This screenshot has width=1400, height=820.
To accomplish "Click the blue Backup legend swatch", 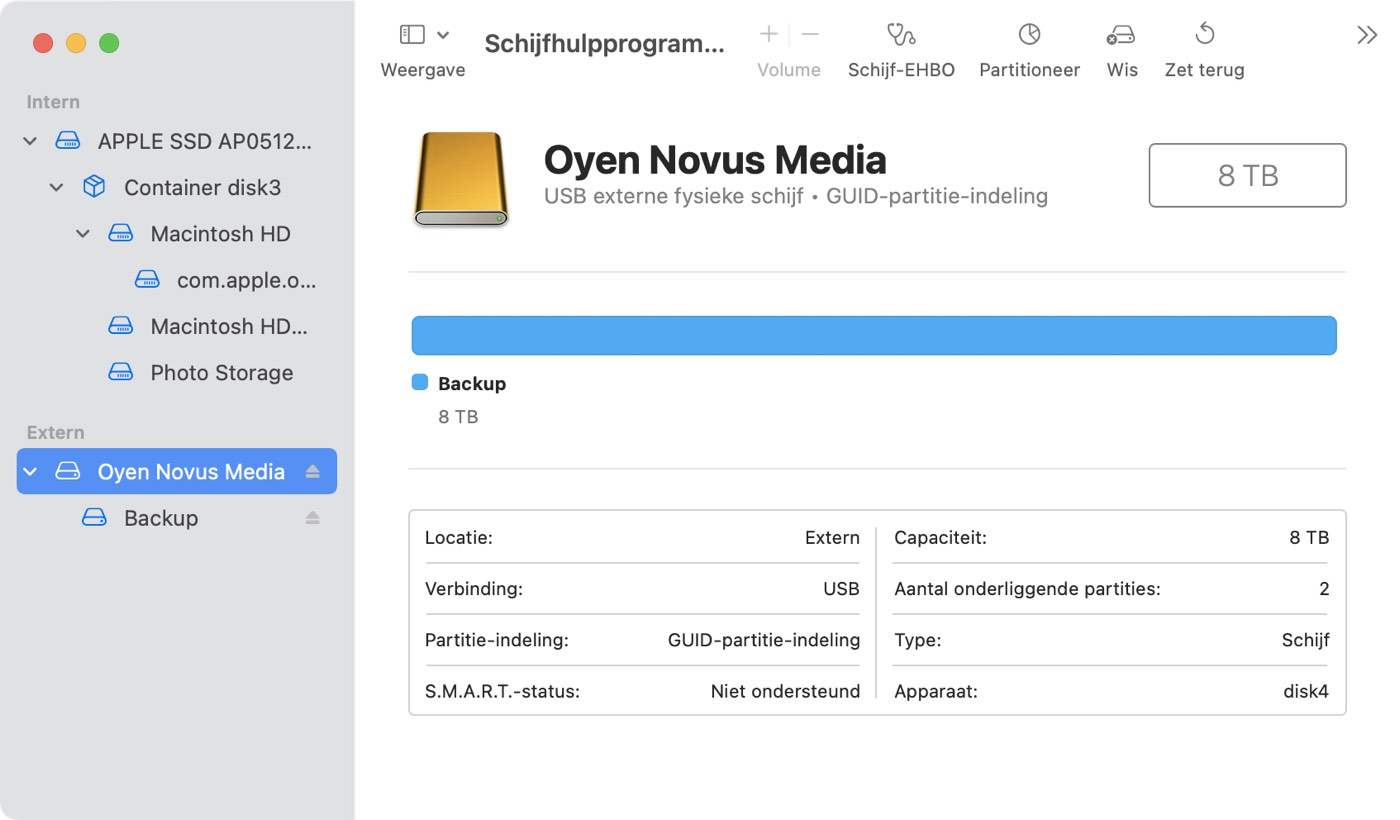I will click(x=420, y=382).
